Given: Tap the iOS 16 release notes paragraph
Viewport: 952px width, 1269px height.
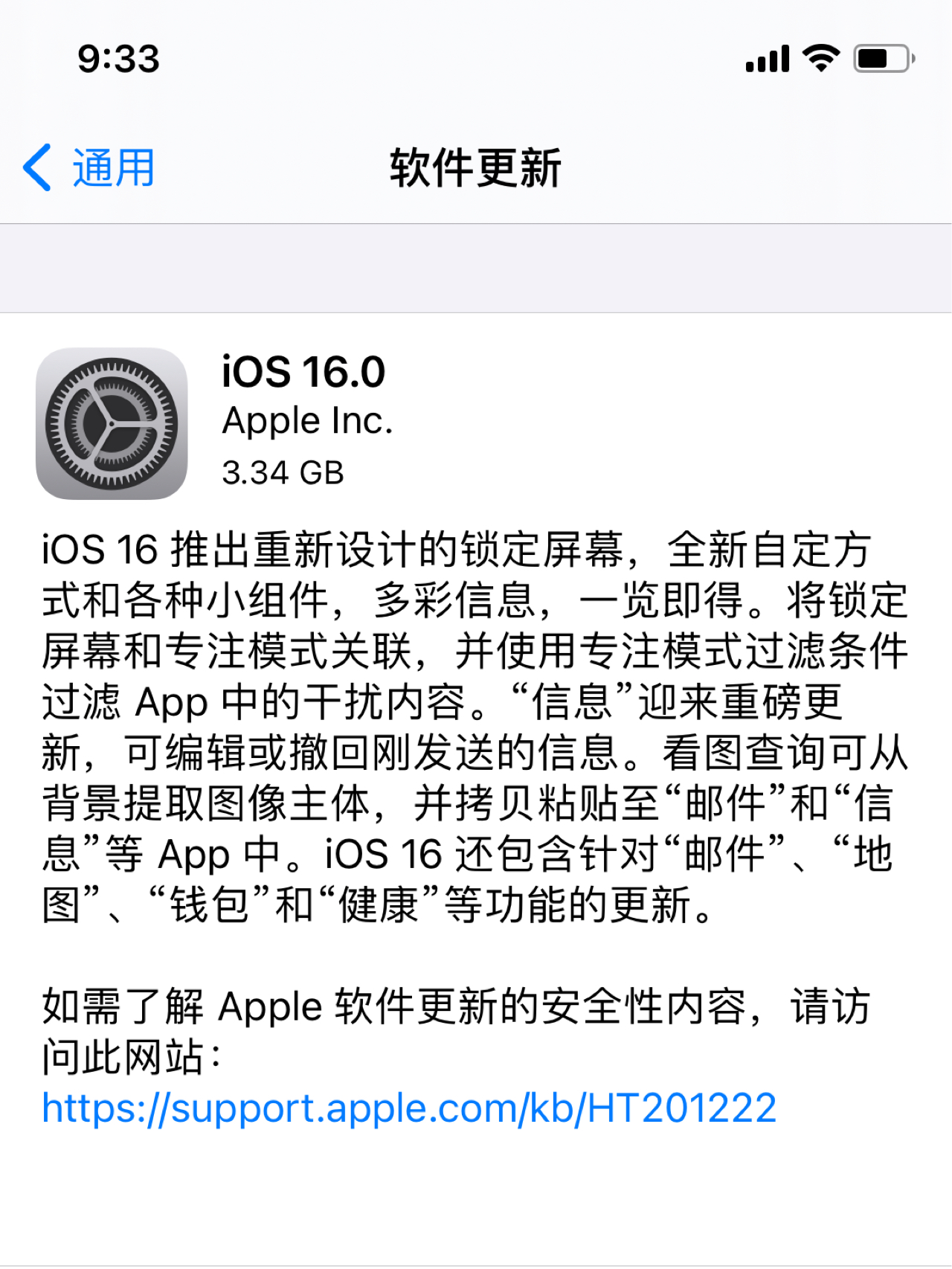Looking at the screenshot, I should pos(475,727).
